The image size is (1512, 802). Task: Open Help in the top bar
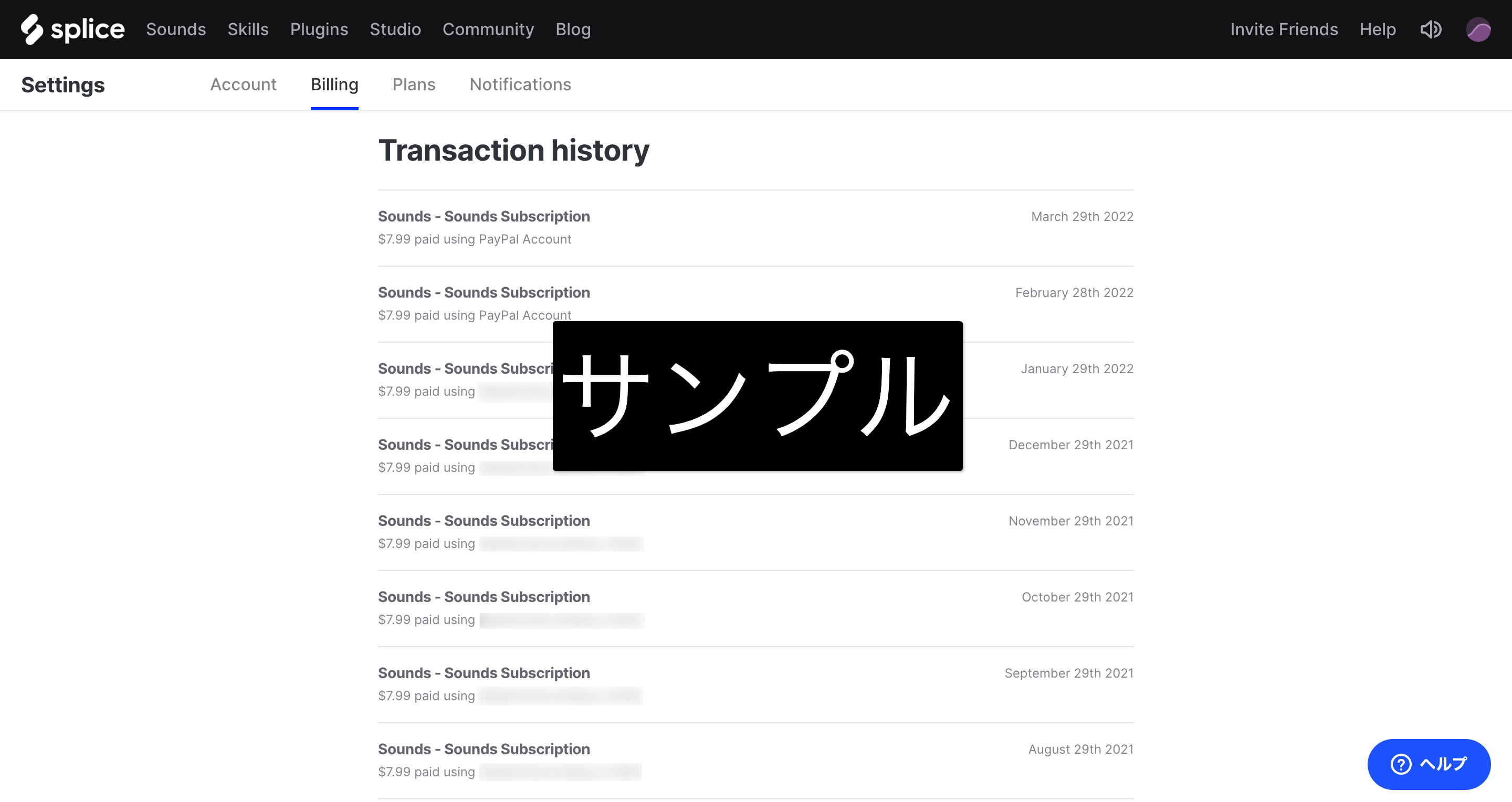click(1377, 29)
